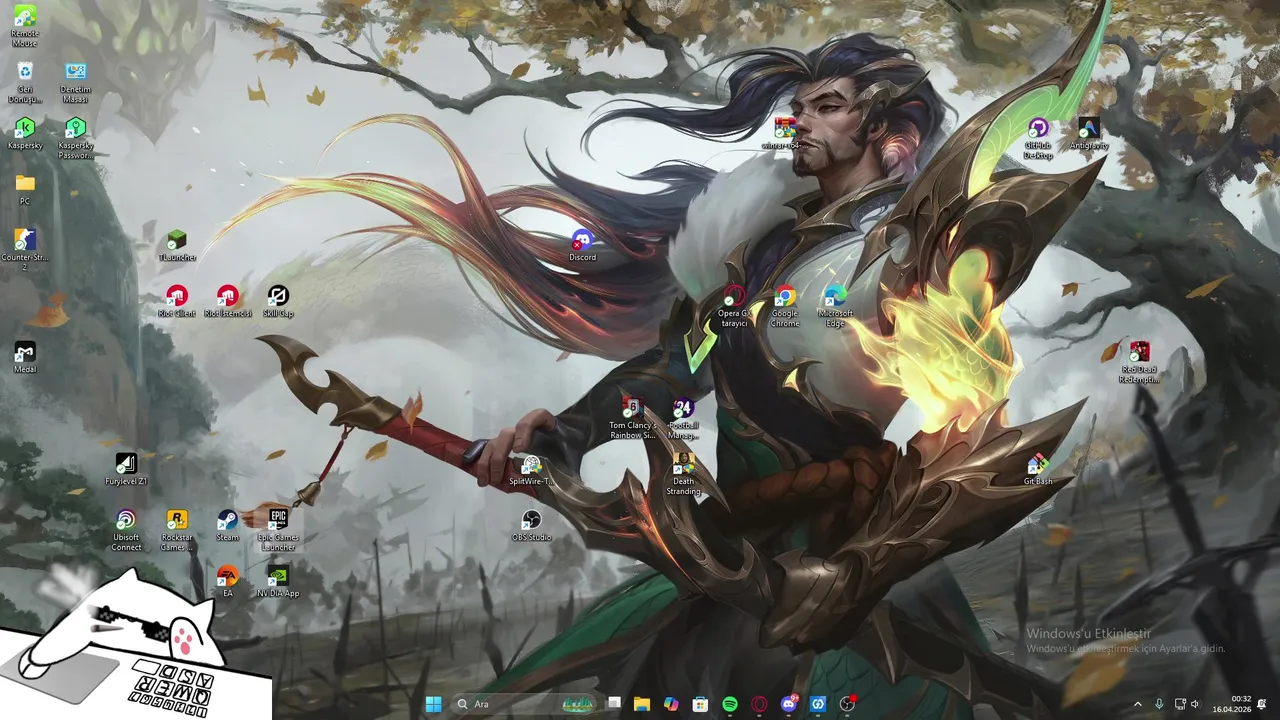This screenshot has width=1280, height=720.
Task: Open Copilot from the taskbar
Action: (x=671, y=704)
